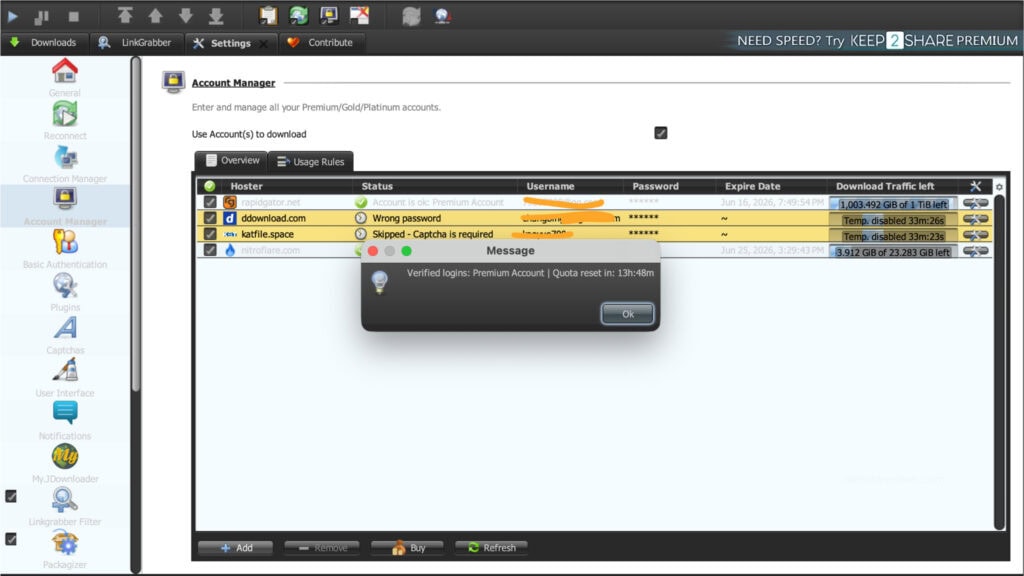
Task: Sort accounts by Username column
Action: click(570, 186)
